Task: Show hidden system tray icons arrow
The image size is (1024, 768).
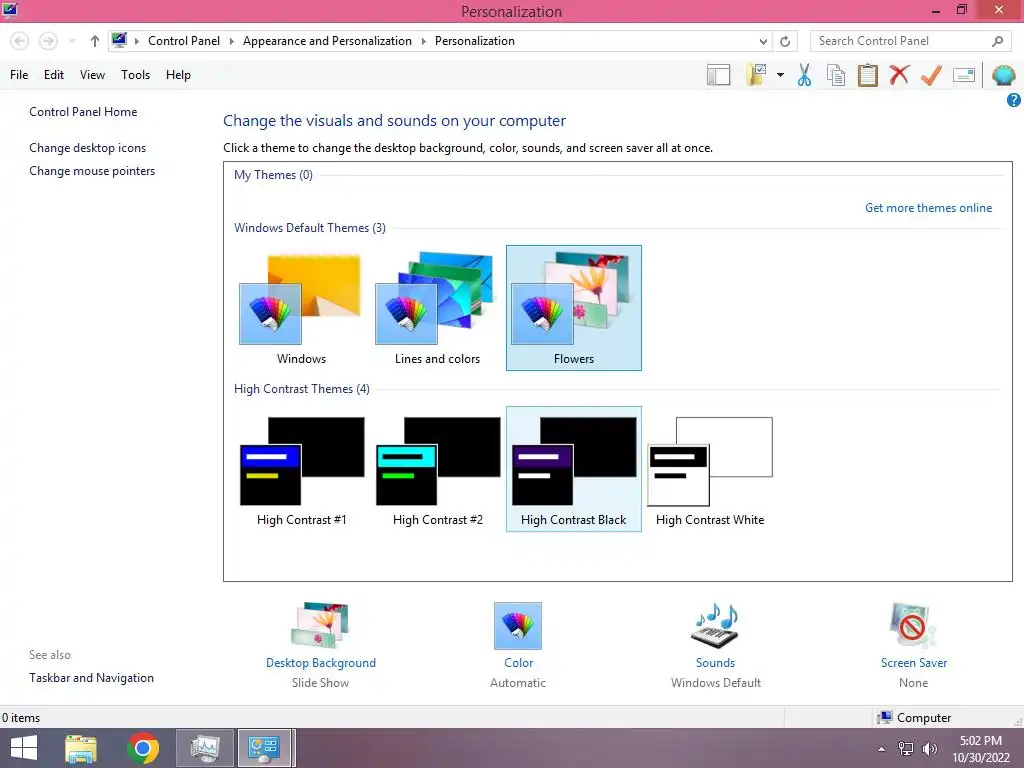Action: tap(881, 749)
